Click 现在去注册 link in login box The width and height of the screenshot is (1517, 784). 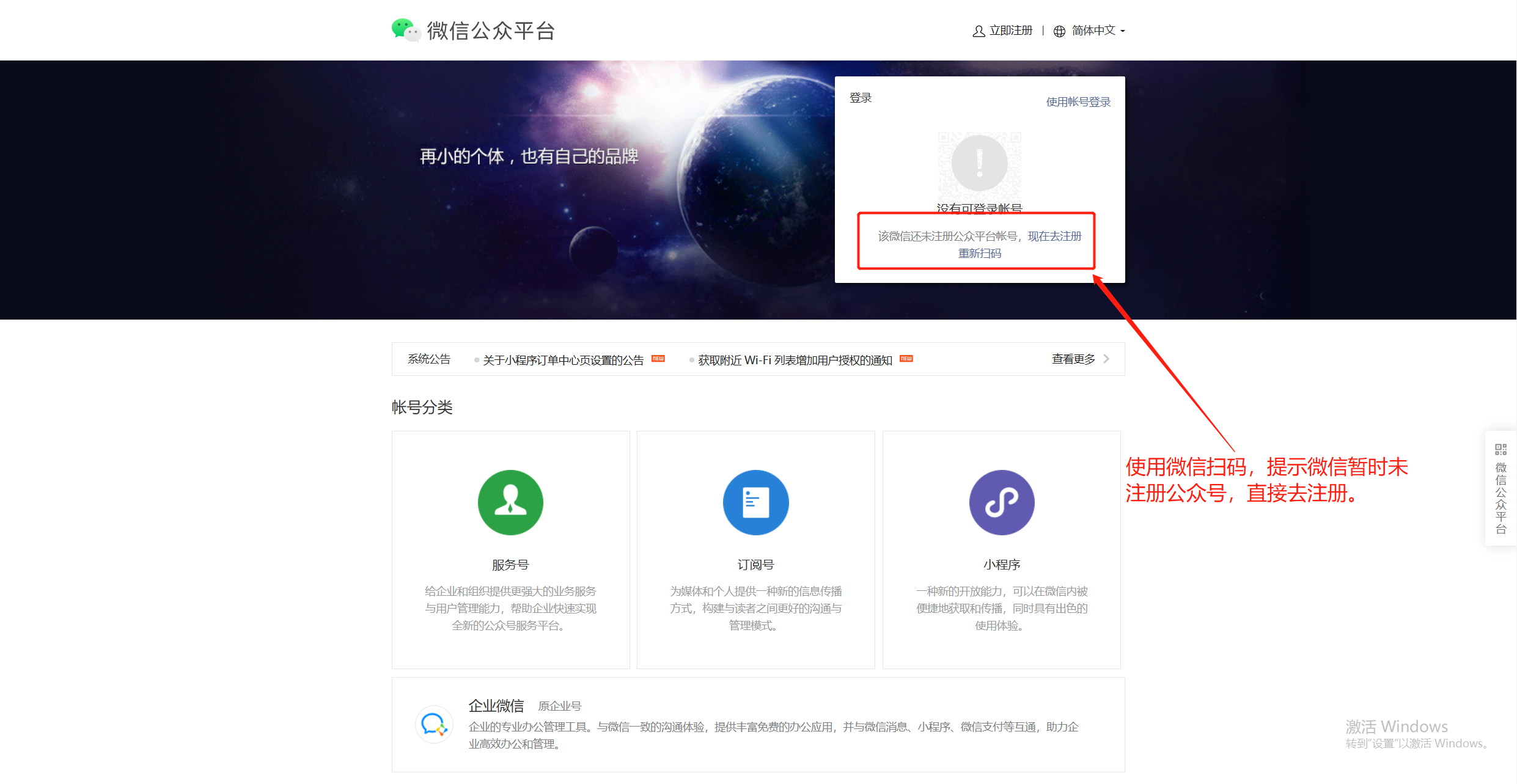(1054, 236)
